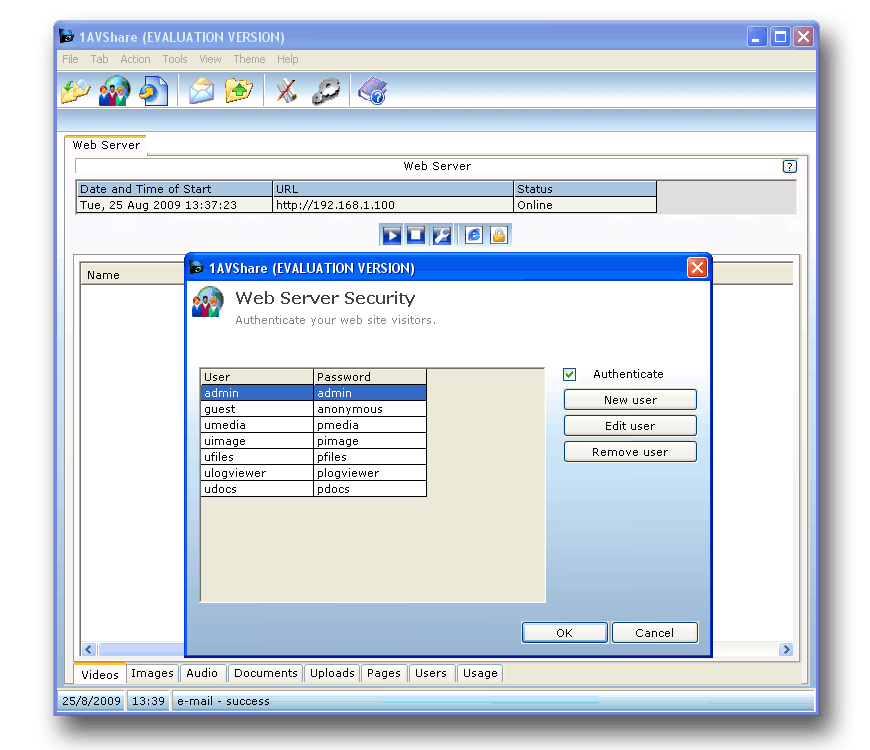The height and width of the screenshot is (750, 870).
Task: Confirm dialog with OK button
Action: 565,633
